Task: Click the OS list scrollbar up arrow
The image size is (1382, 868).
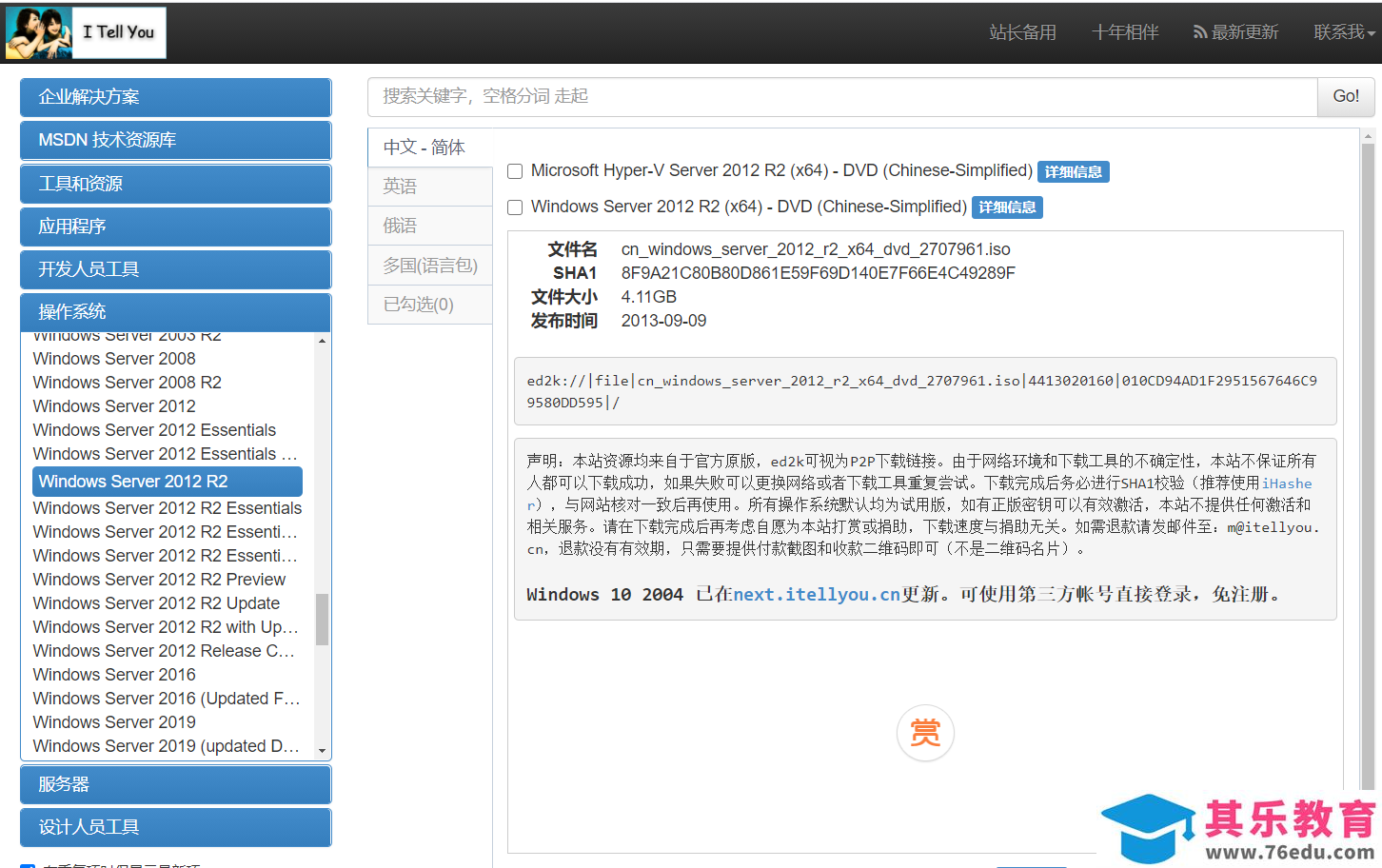Action: tap(323, 341)
